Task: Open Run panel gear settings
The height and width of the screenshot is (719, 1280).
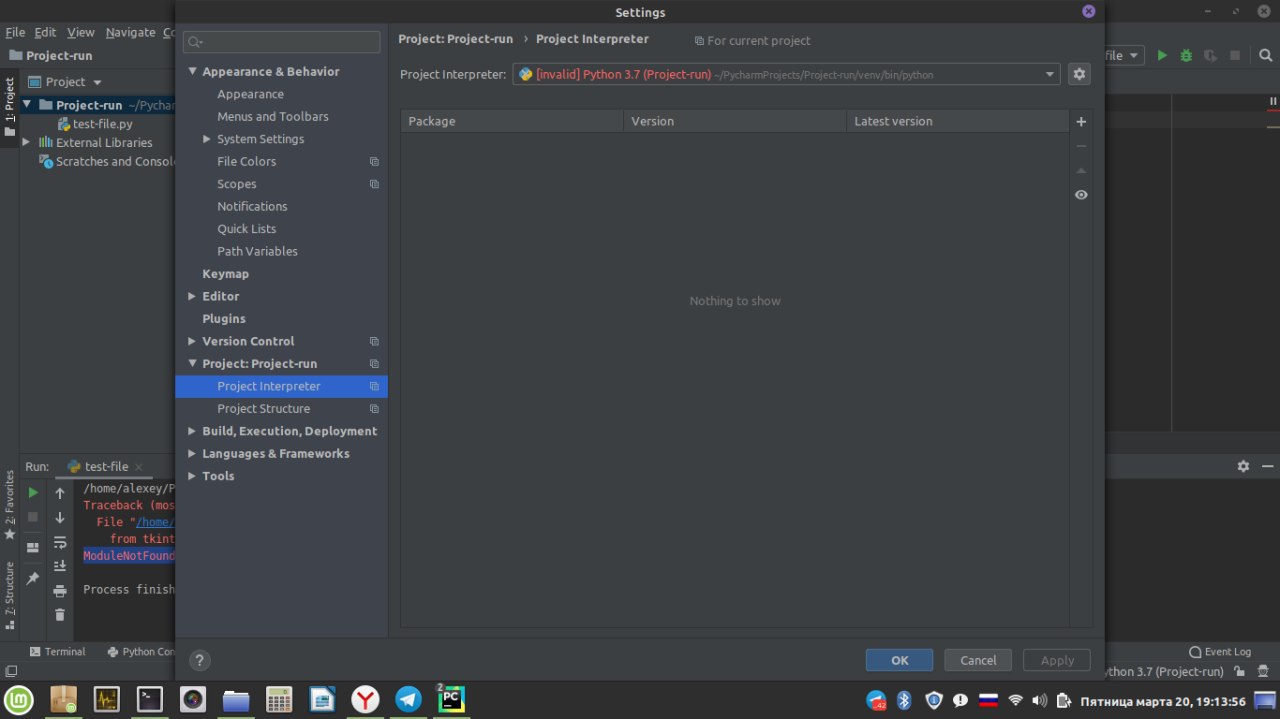Action: [x=1243, y=466]
